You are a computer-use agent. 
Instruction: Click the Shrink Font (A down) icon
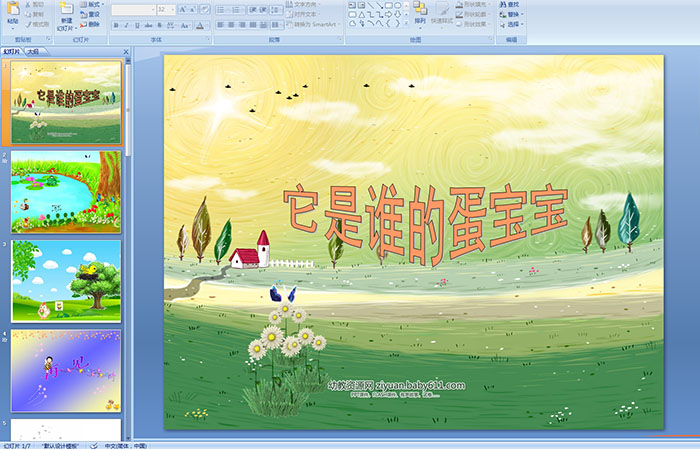pos(192,9)
